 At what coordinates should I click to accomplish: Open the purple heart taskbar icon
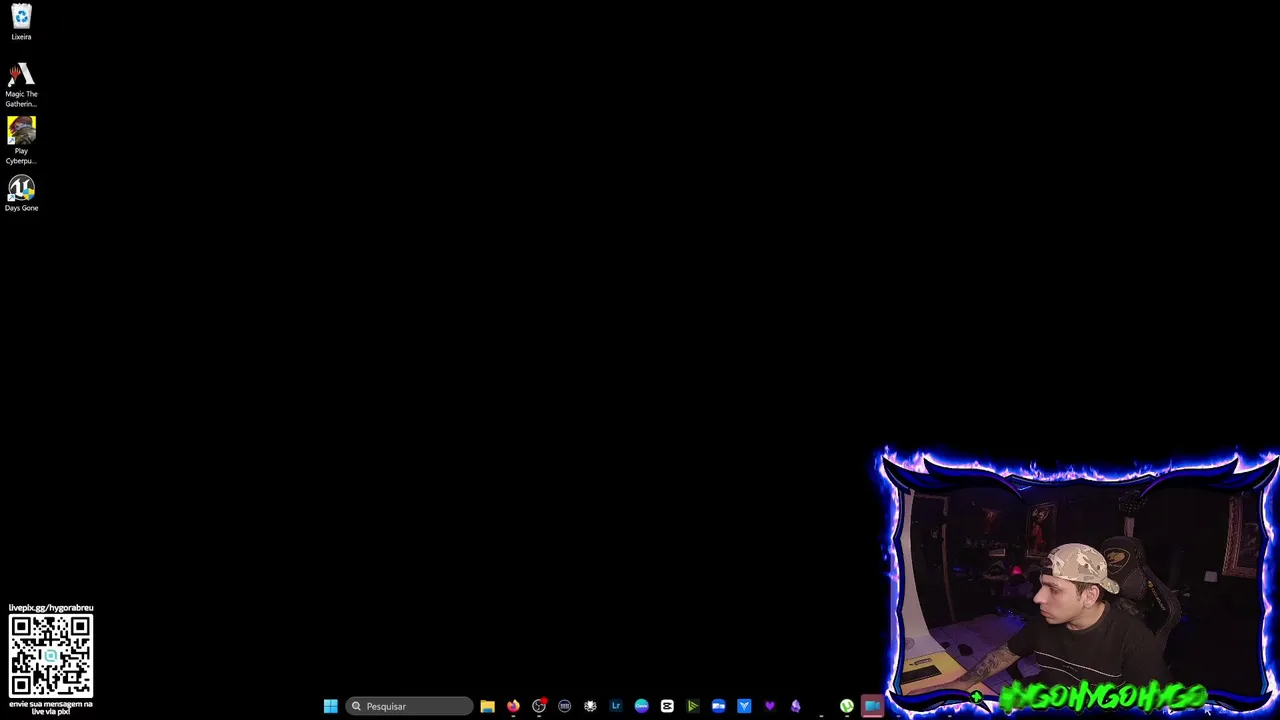pyautogui.click(x=769, y=706)
